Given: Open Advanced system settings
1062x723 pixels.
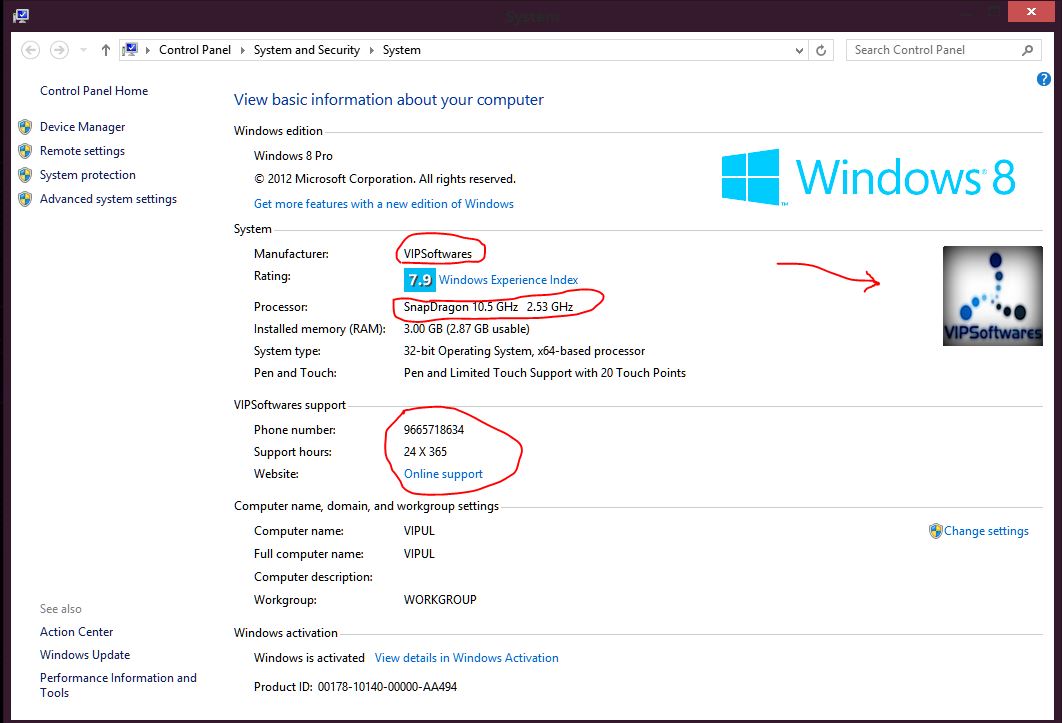Looking at the screenshot, I should [108, 199].
